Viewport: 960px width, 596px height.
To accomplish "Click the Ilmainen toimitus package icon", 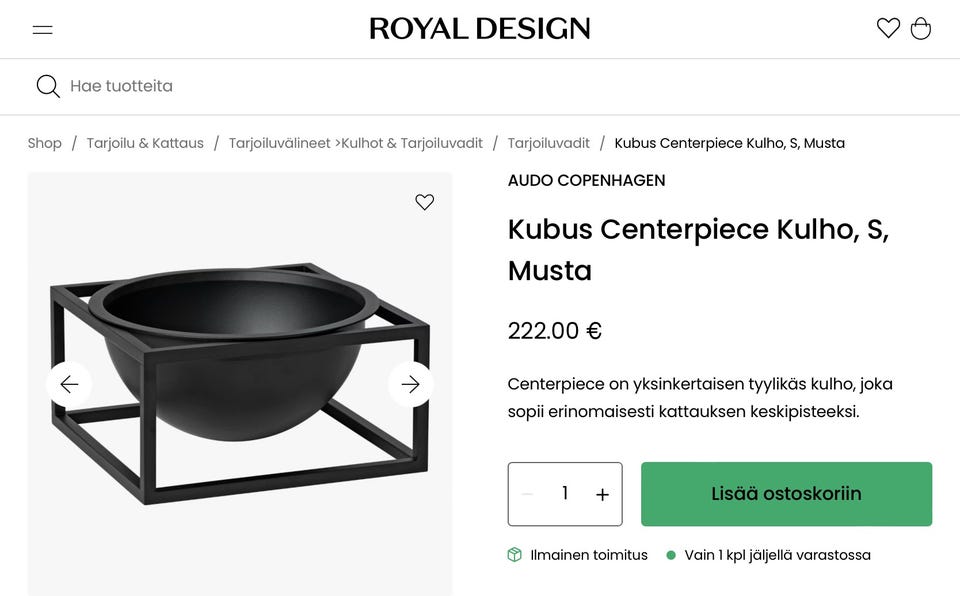I will point(514,554).
